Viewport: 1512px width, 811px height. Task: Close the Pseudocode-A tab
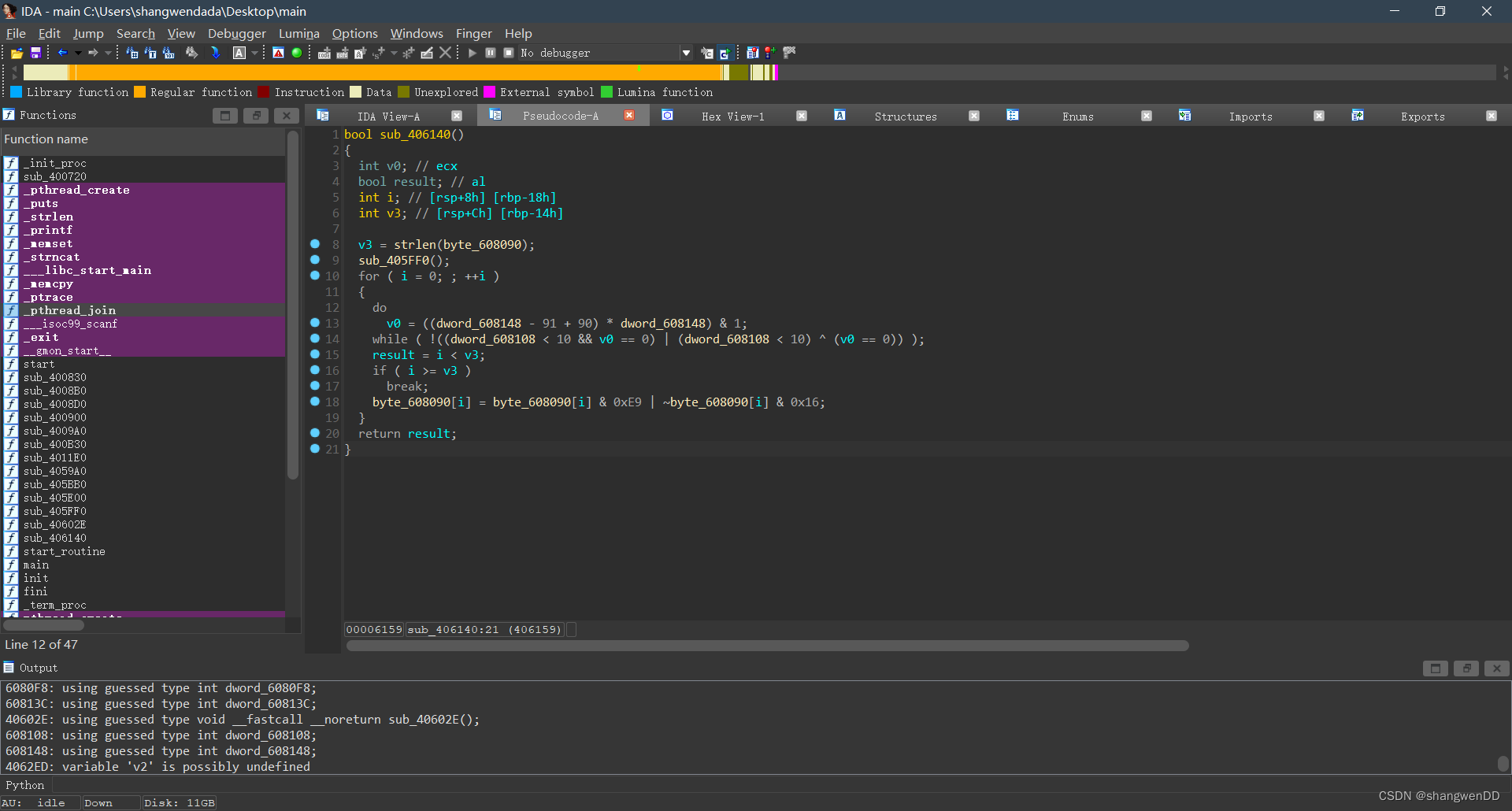tap(629, 116)
